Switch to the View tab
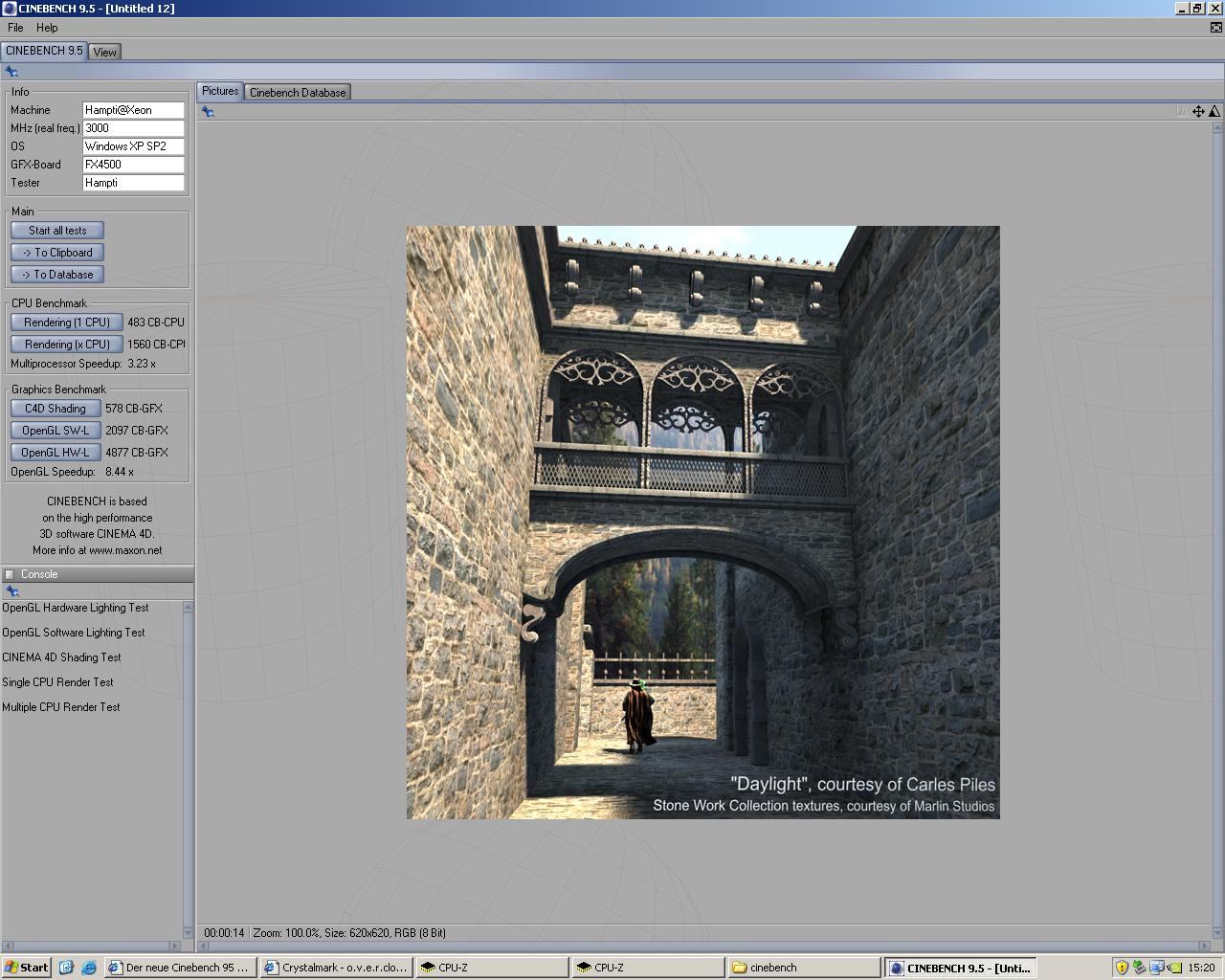Viewport: 1225px width, 980px height. [x=105, y=52]
